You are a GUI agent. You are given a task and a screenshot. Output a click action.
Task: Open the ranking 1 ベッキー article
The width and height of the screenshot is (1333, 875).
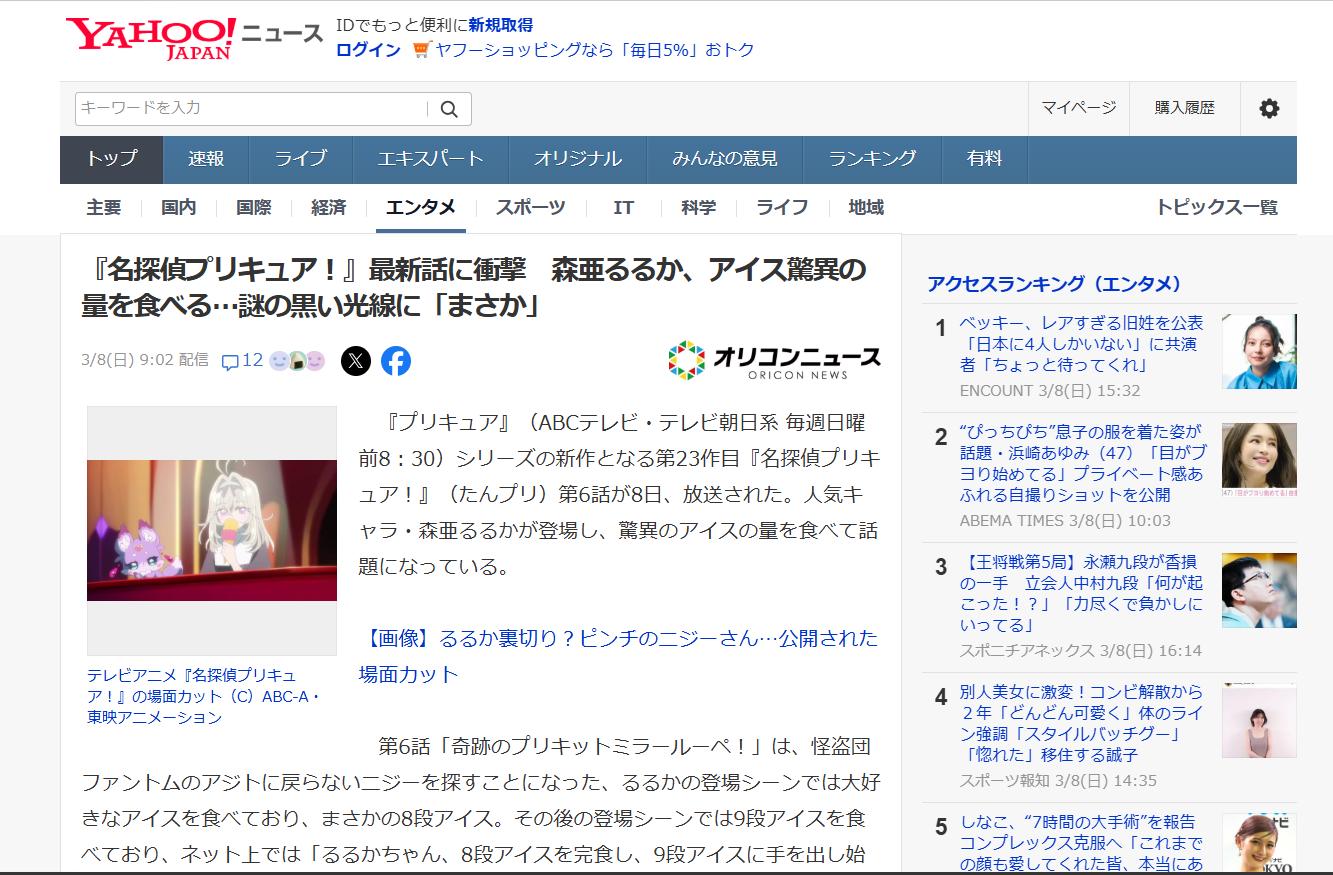coord(1080,344)
